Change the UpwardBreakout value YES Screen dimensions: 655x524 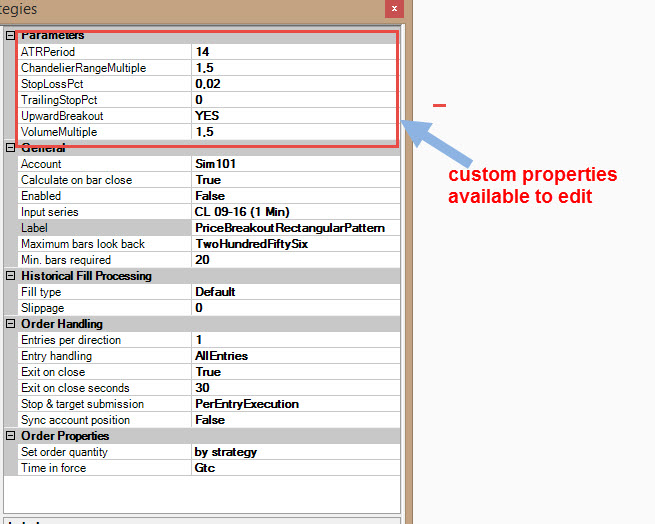pos(295,116)
